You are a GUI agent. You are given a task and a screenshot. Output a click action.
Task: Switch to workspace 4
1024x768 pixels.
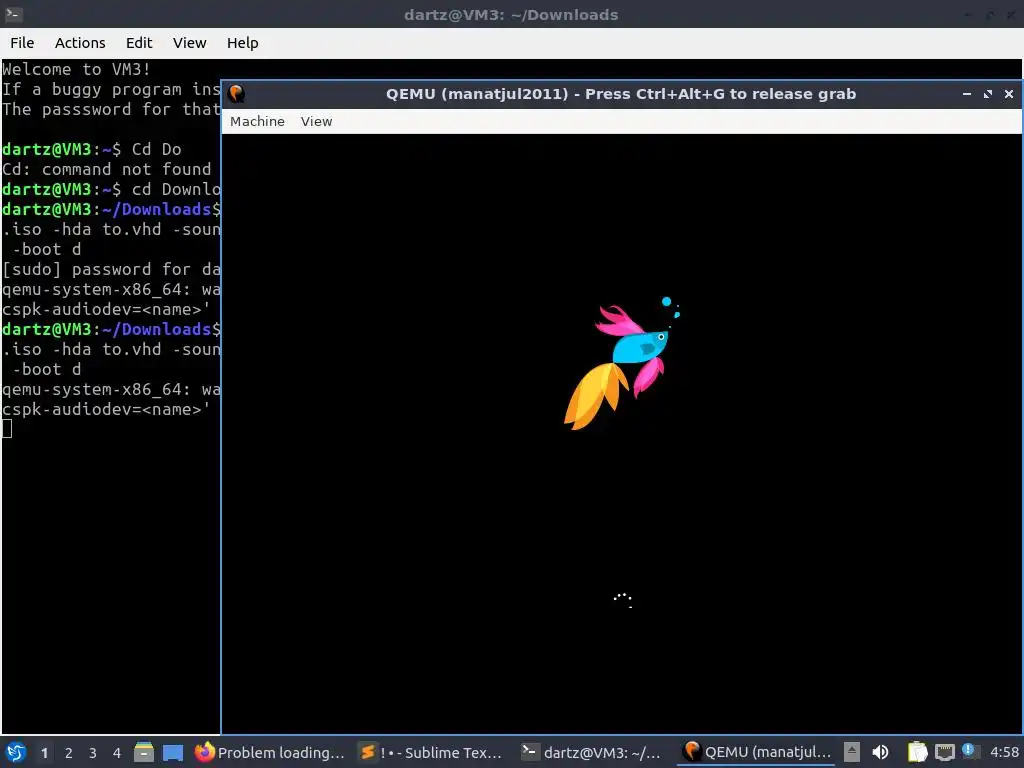[x=117, y=753]
